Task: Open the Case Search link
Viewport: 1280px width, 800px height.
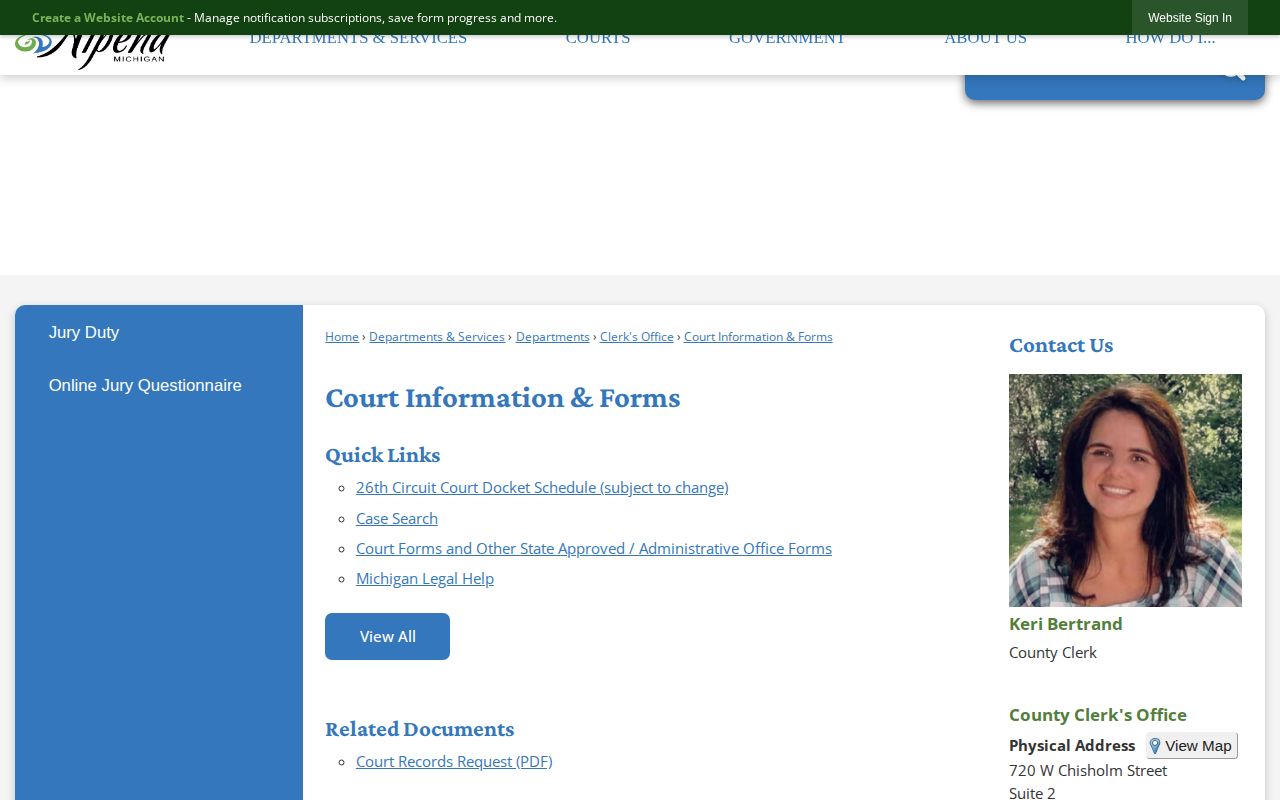Action: [397, 518]
